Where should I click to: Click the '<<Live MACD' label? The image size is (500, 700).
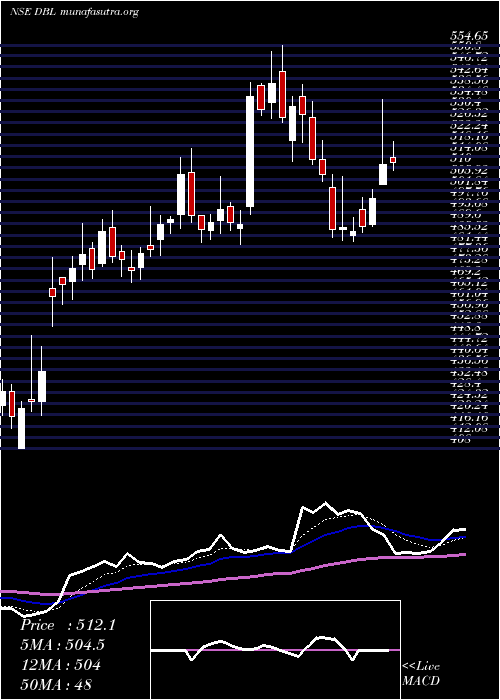coord(421,674)
